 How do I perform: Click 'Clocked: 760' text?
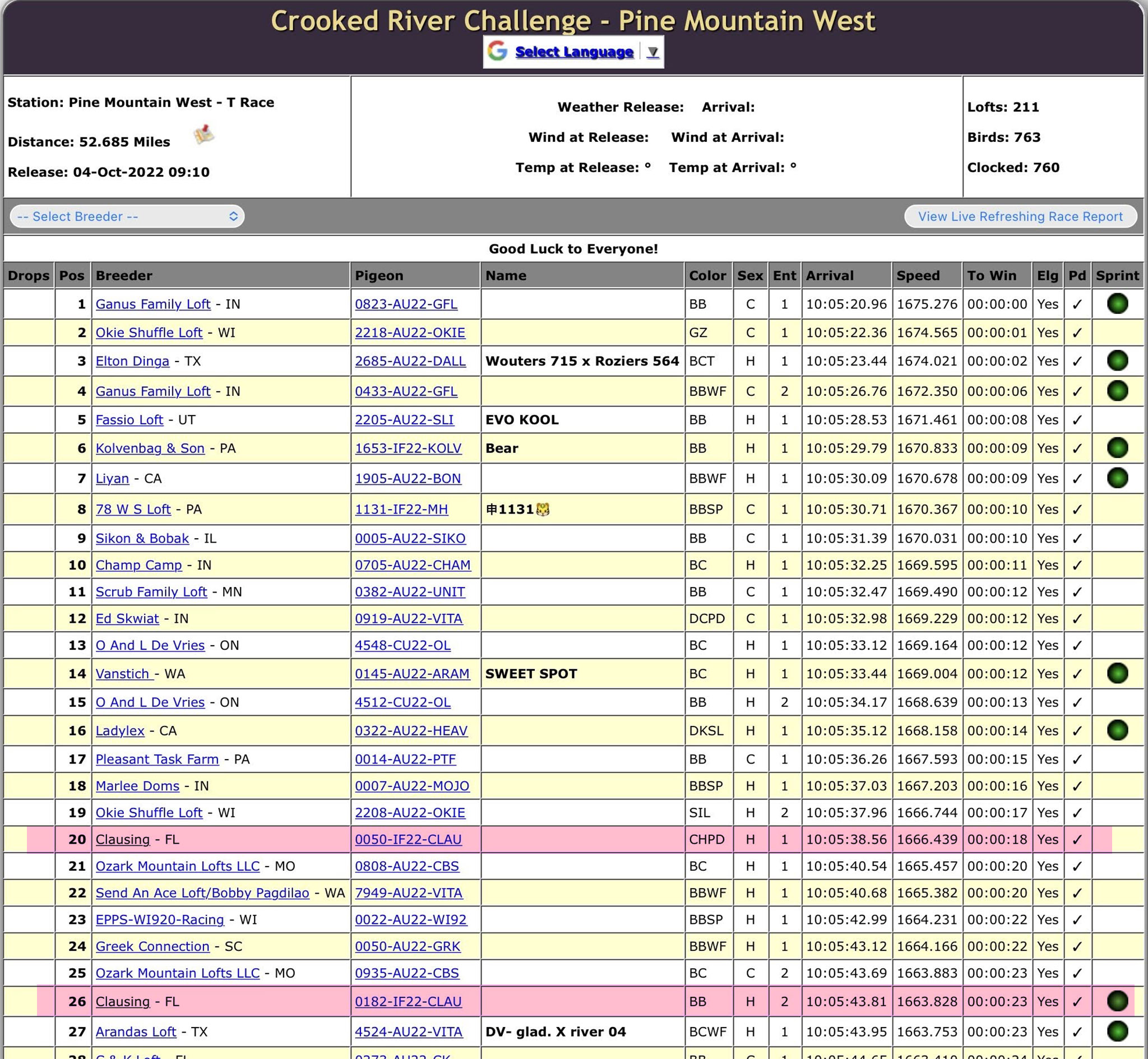pos(1013,168)
